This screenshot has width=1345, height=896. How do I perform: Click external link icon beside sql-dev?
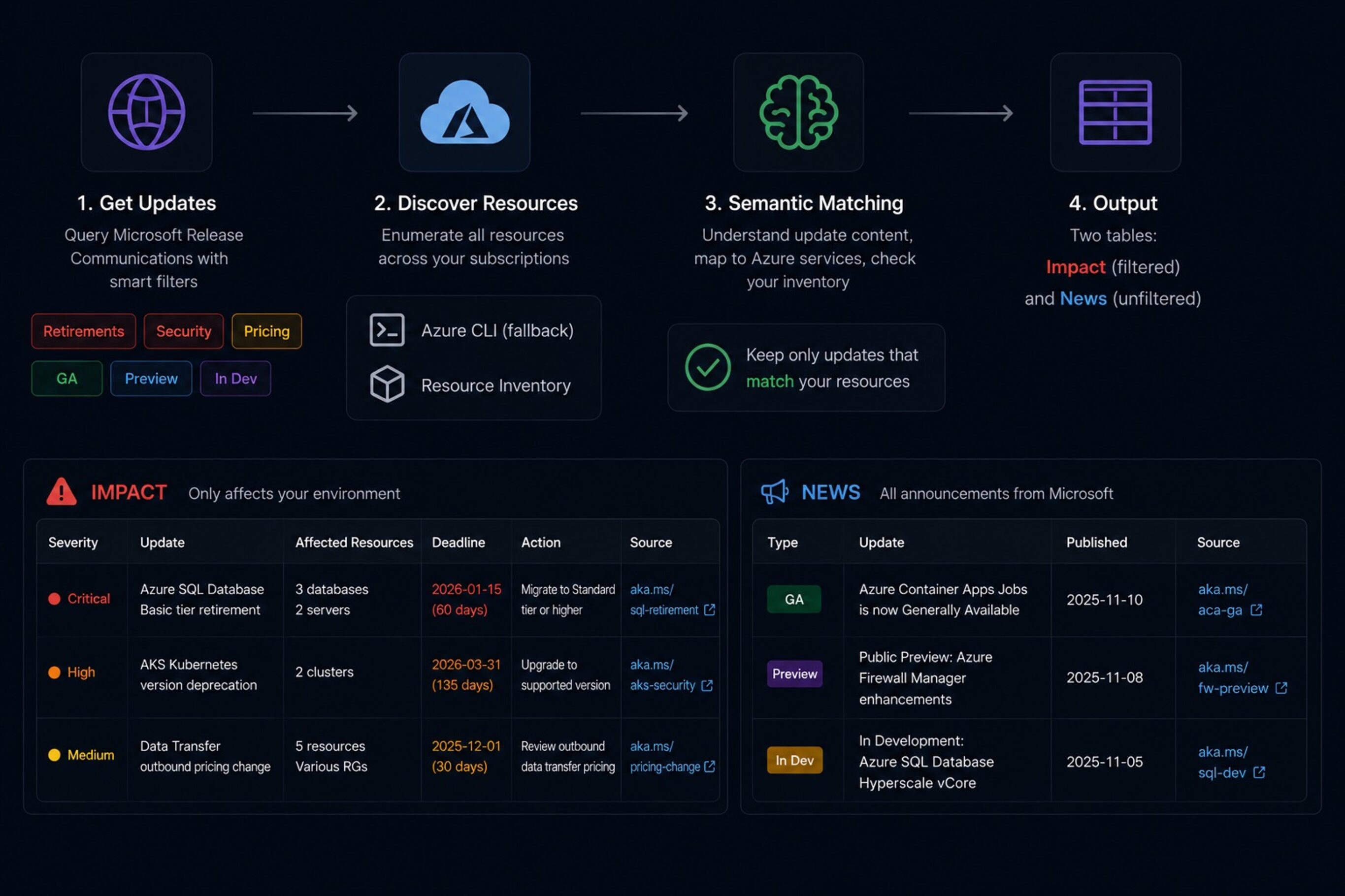1259,772
